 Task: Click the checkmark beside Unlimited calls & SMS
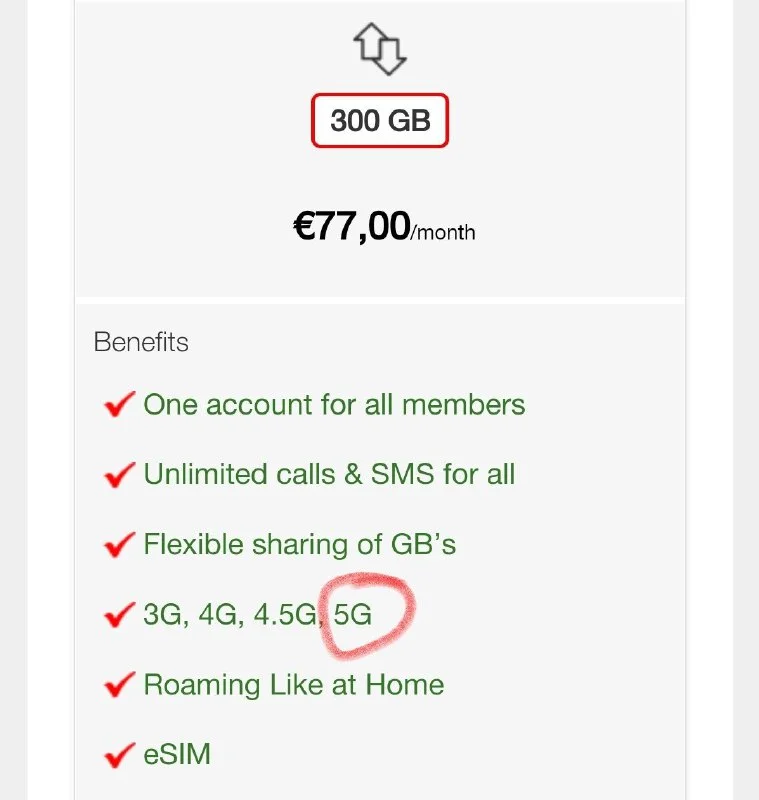tap(119, 474)
